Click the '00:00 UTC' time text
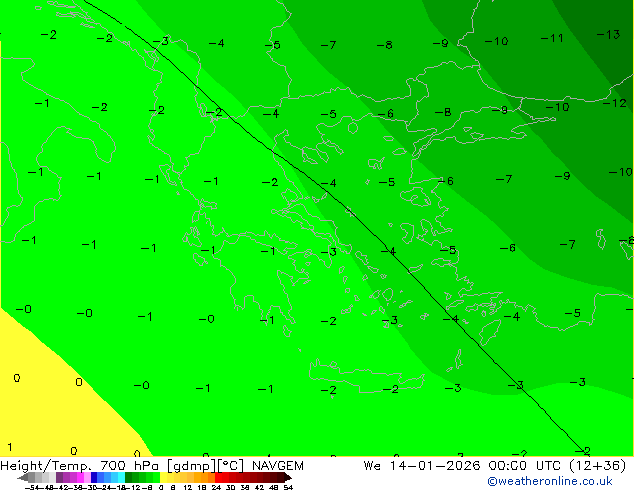This screenshot has width=634, height=490. tap(524, 466)
